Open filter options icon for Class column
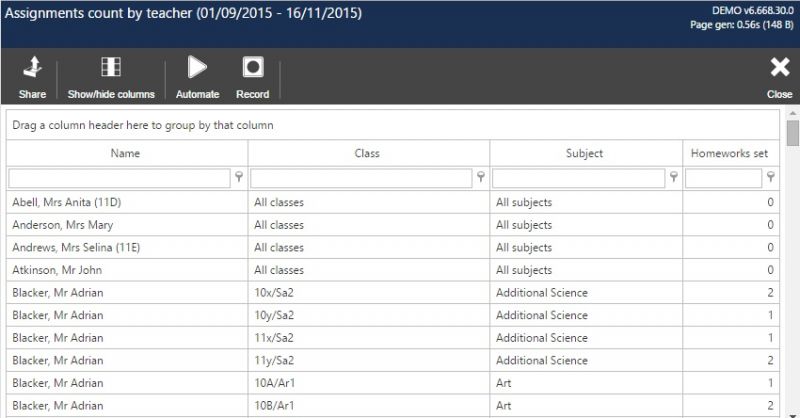This screenshot has height=418, width=800. click(x=481, y=177)
